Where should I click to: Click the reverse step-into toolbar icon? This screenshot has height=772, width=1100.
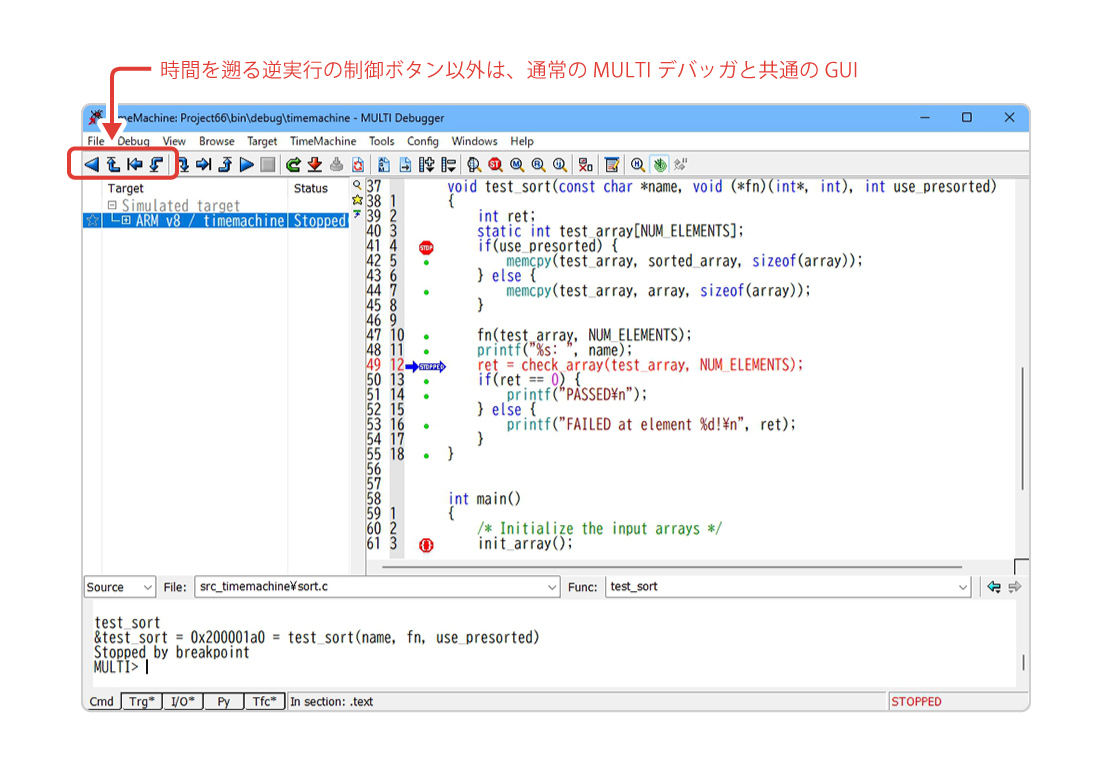[156, 164]
